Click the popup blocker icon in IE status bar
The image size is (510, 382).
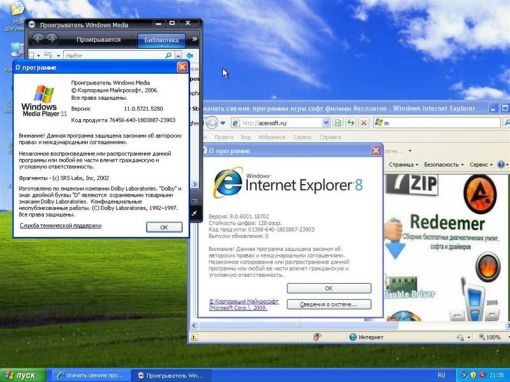click(317, 337)
